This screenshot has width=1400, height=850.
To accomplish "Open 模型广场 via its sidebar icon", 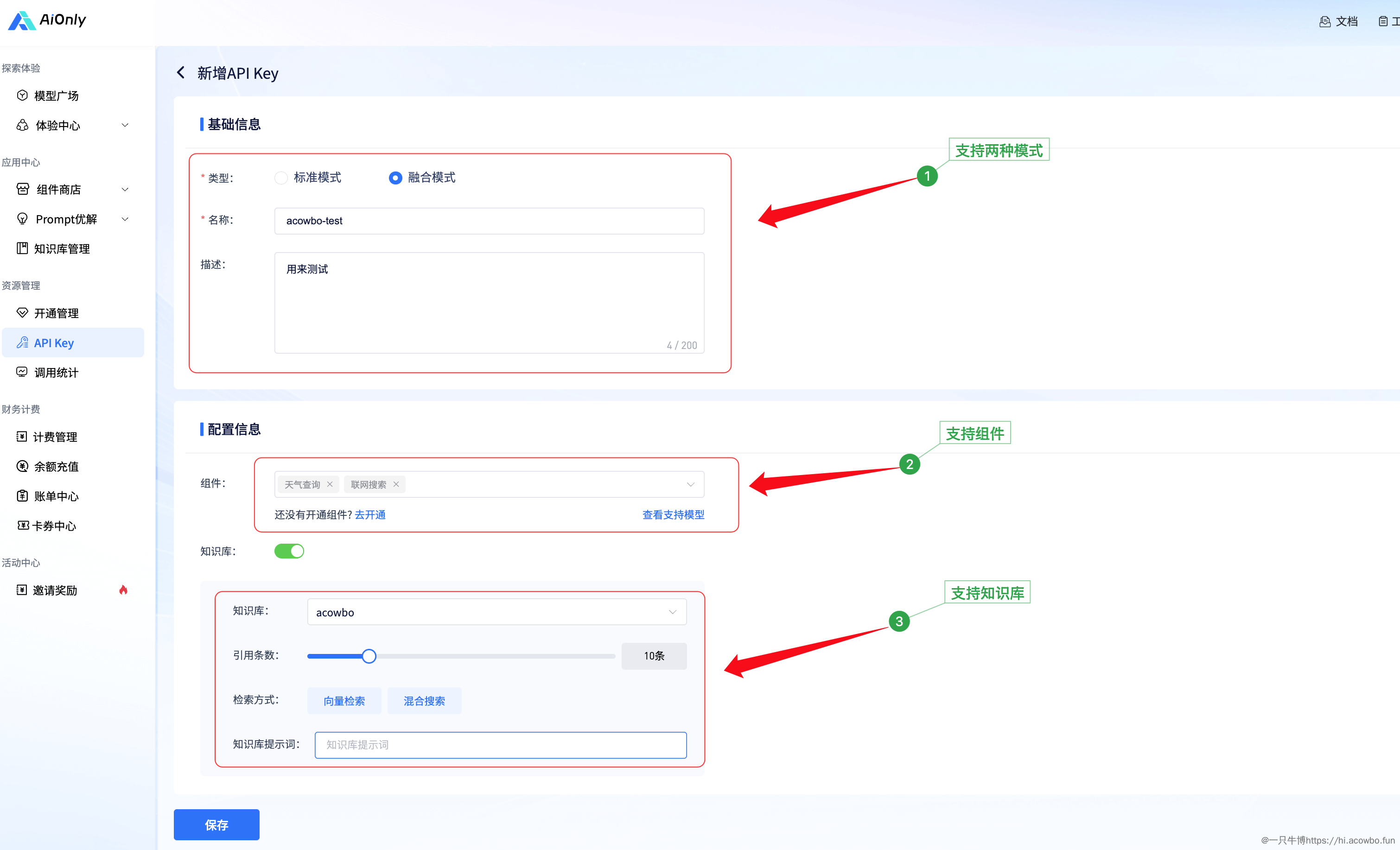I will 22,95.
